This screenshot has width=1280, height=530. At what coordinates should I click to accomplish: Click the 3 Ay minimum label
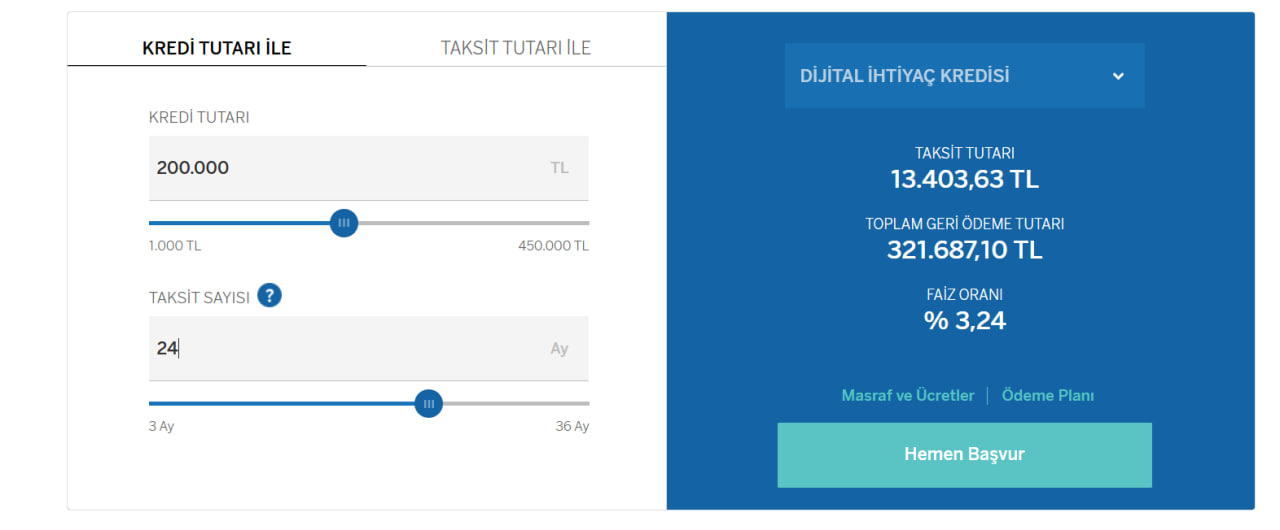coord(162,426)
